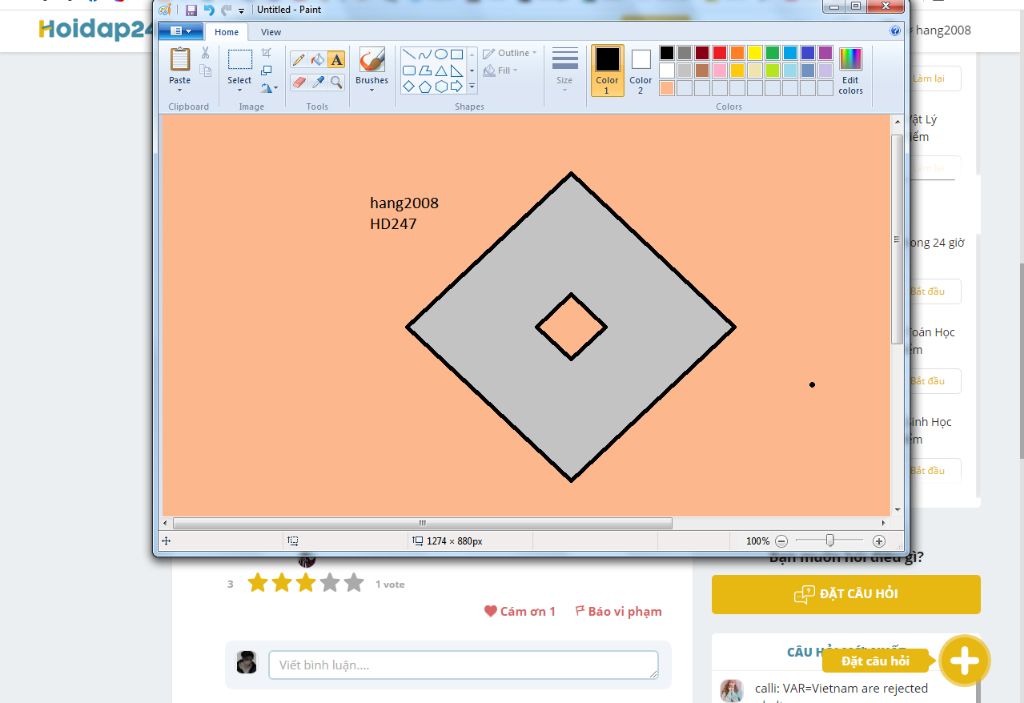
Task: Pick the Right triangle shape
Action: click(x=456, y=71)
